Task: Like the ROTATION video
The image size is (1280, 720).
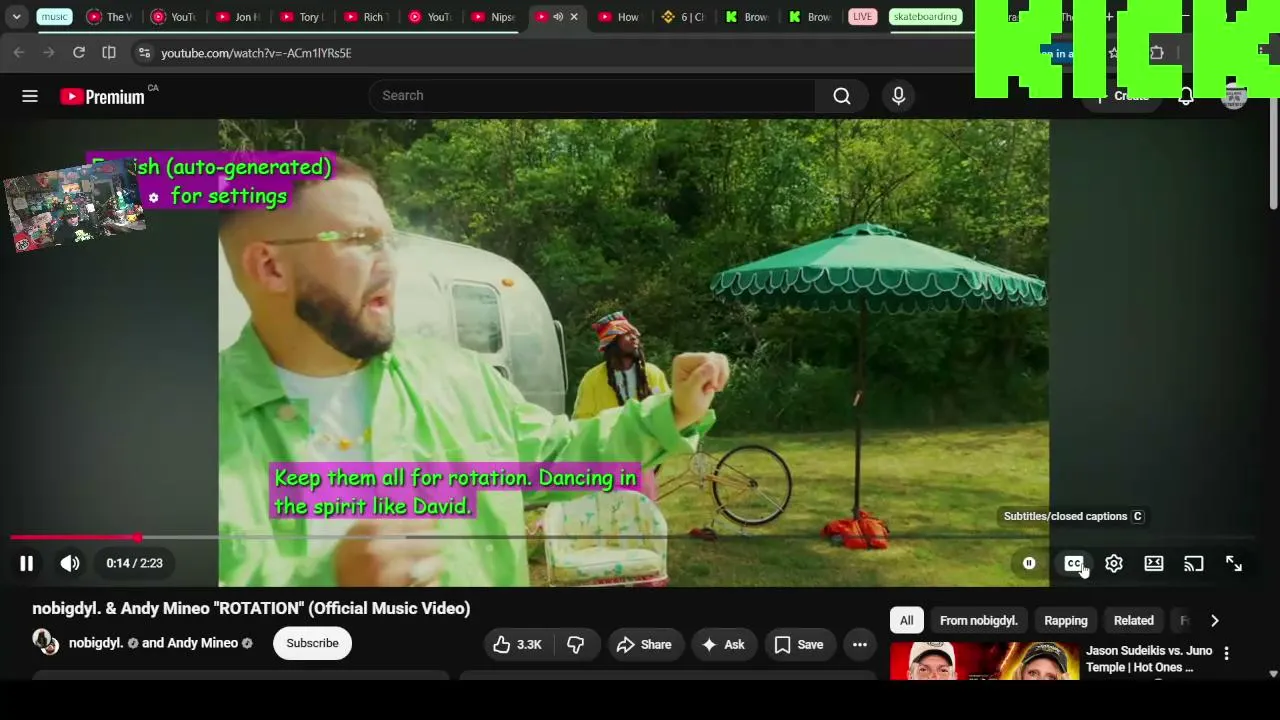Action: pos(517,645)
